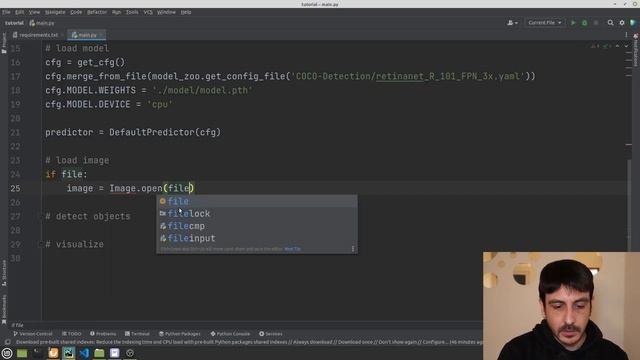Start the debugger with the bug icon
Screen dimensions: 640x360
(584, 23)
